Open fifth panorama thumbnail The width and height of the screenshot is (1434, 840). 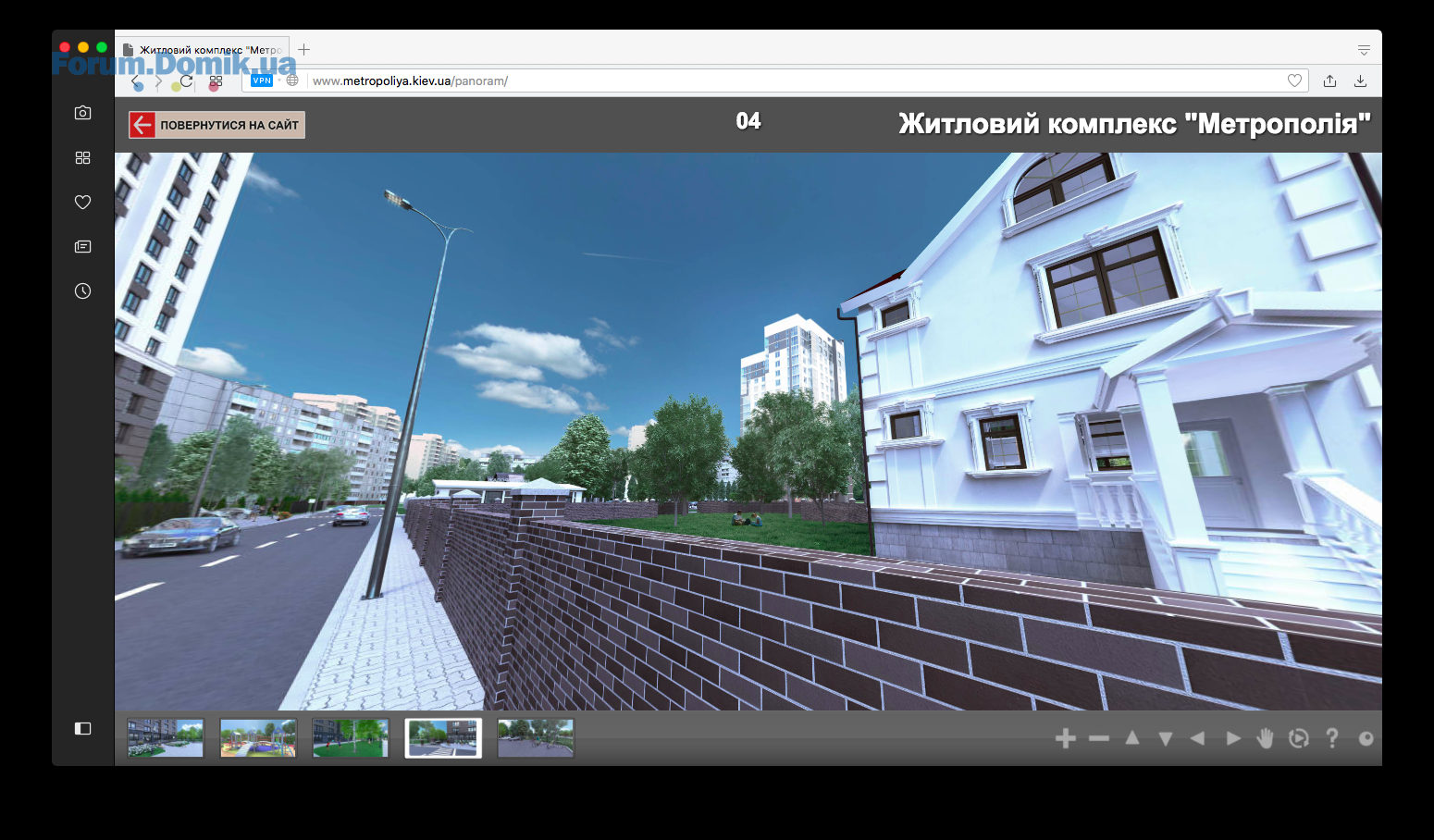pyautogui.click(x=536, y=738)
